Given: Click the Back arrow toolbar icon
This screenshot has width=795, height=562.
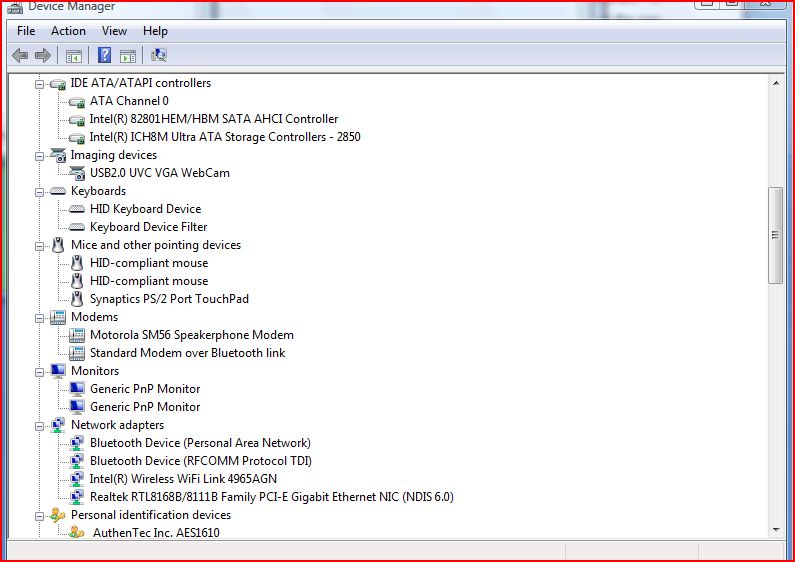Looking at the screenshot, I should pos(20,55).
